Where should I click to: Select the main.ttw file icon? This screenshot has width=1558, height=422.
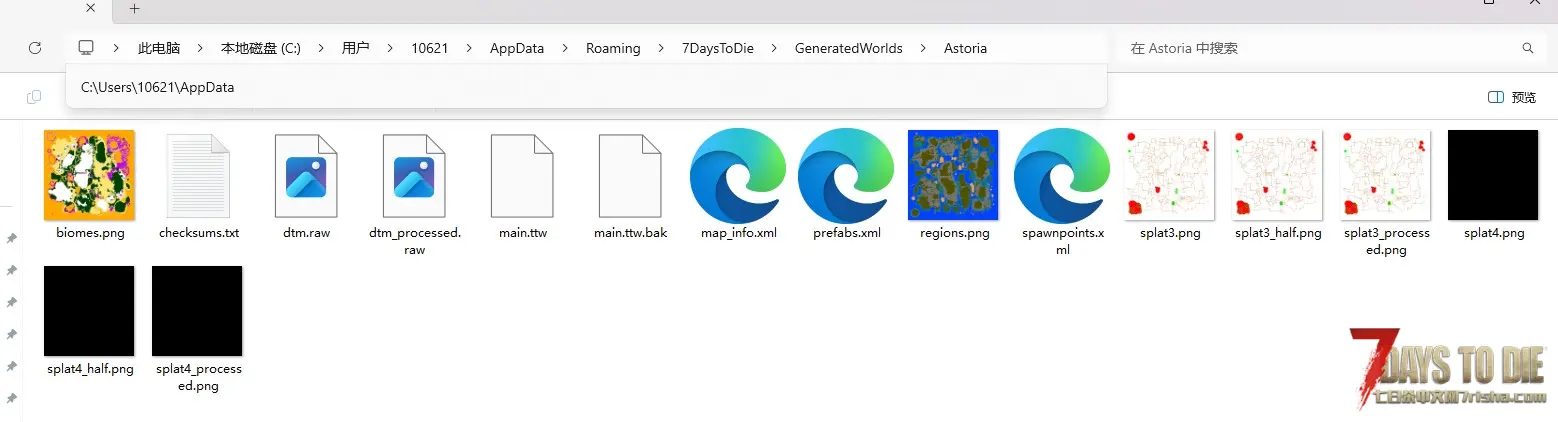coord(522,175)
